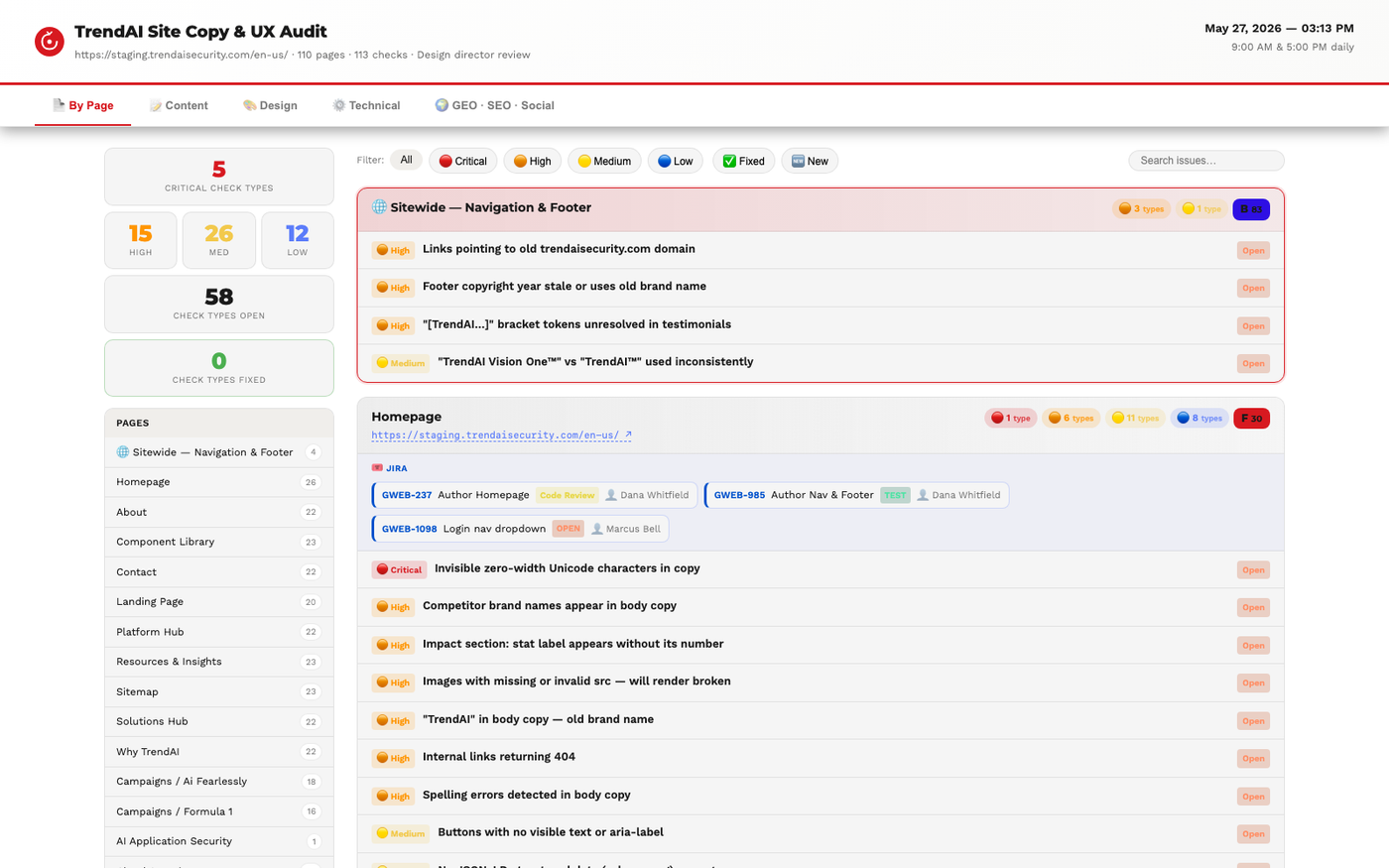
Task: Click the 0 Check Types Fixed stat card
Action: pyautogui.click(x=218, y=368)
